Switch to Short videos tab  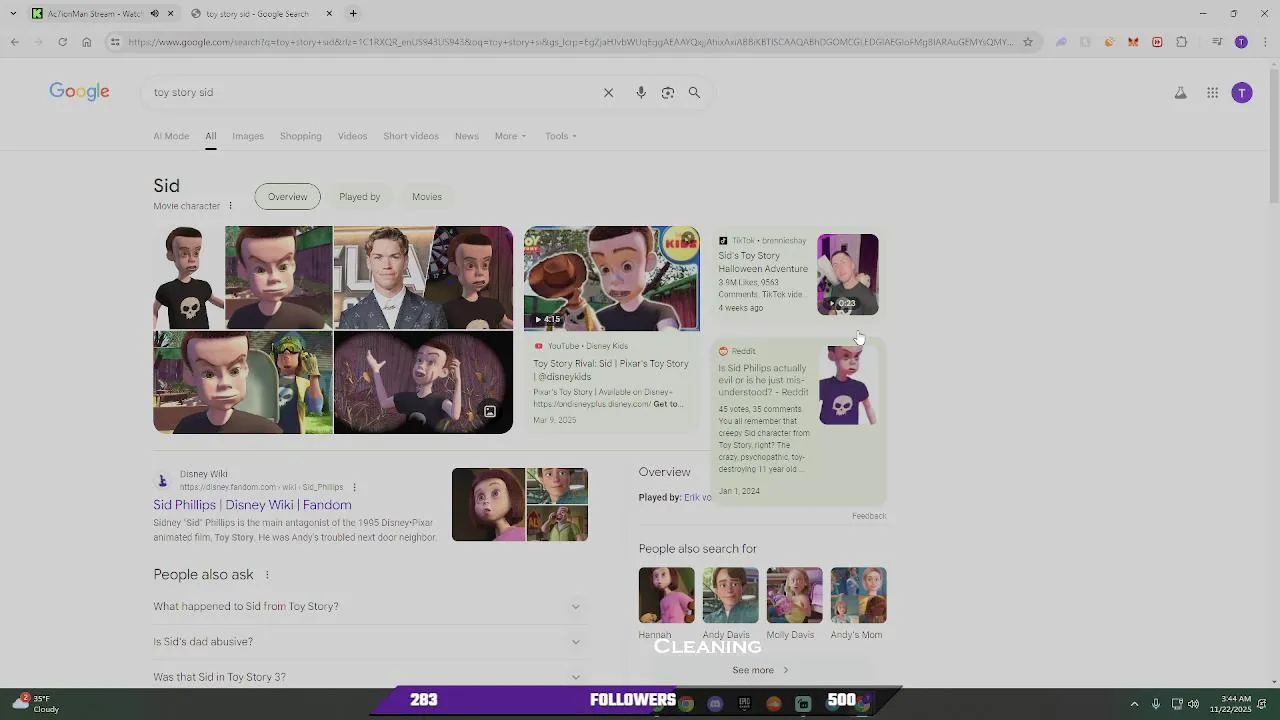[411, 136]
